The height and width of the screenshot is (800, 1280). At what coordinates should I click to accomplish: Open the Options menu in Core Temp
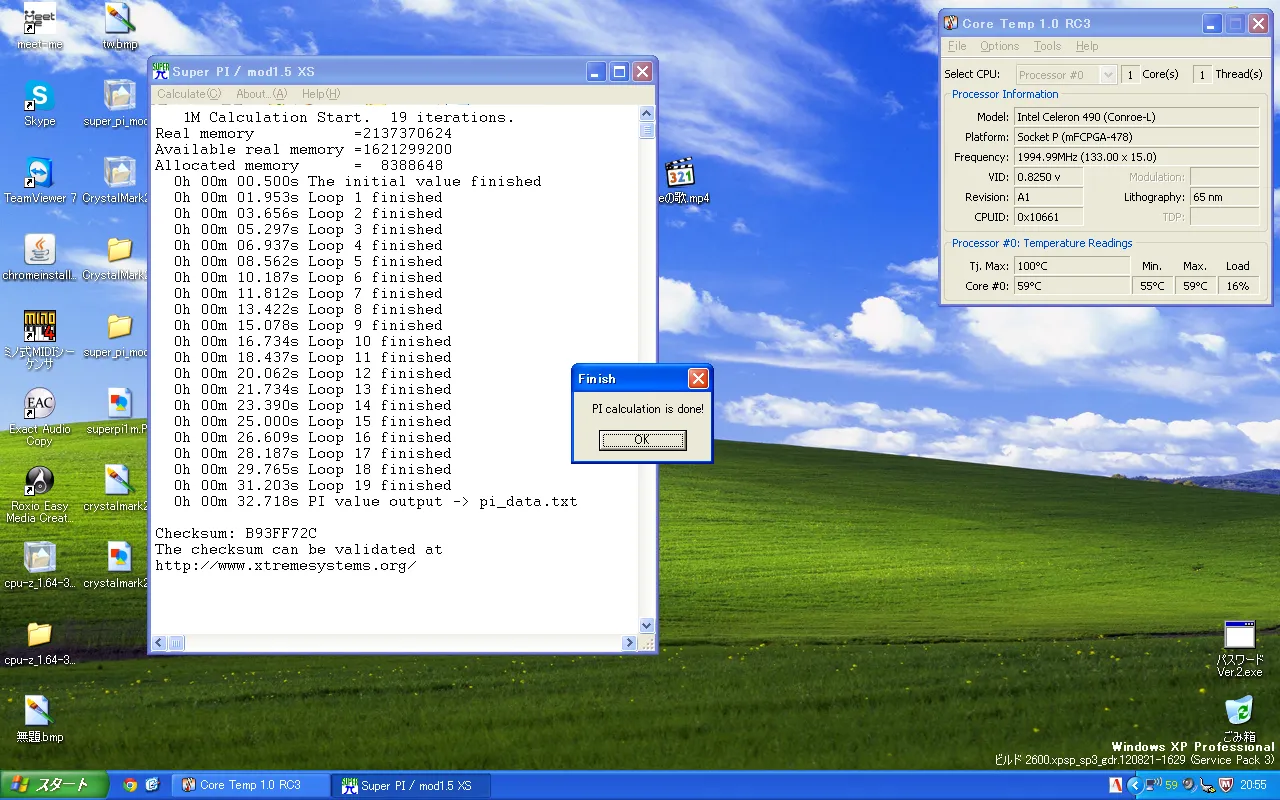tap(999, 46)
